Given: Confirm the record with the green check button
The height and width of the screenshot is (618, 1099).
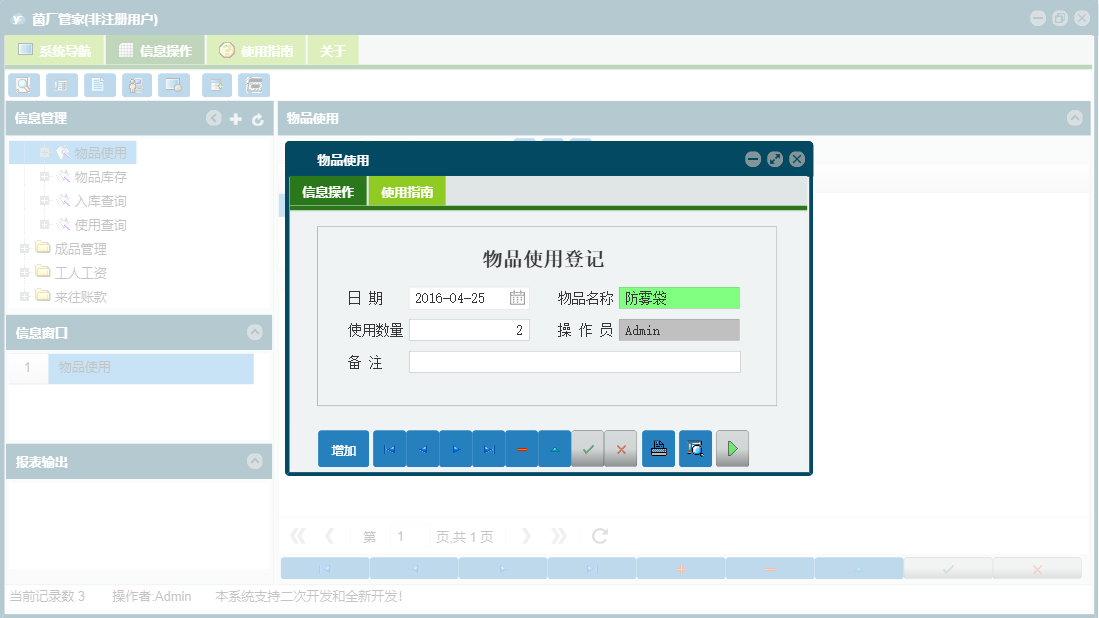Looking at the screenshot, I should pos(588,448).
